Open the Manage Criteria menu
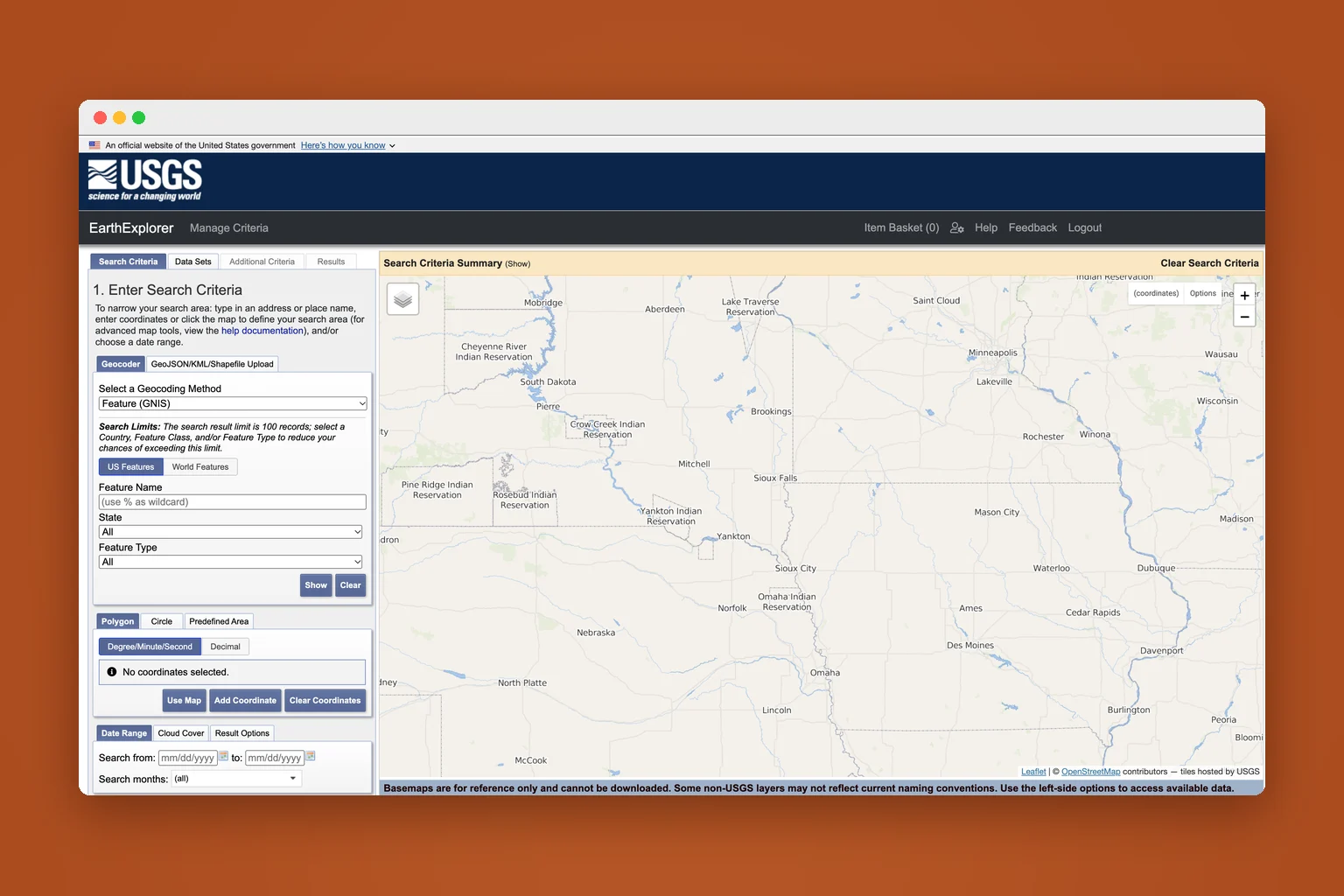Screen dimensions: 1344x896 [229, 227]
